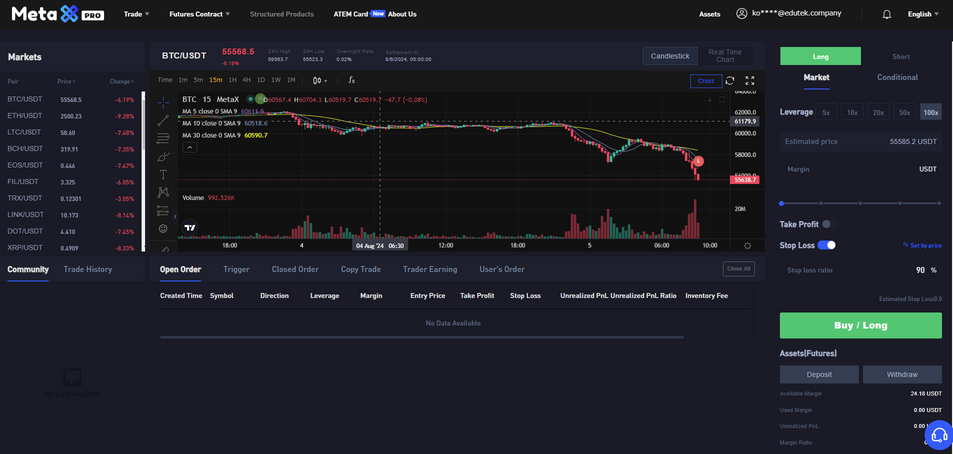The width and height of the screenshot is (953, 454).
Task: Expand chart to fullscreen
Action: [x=750, y=81]
